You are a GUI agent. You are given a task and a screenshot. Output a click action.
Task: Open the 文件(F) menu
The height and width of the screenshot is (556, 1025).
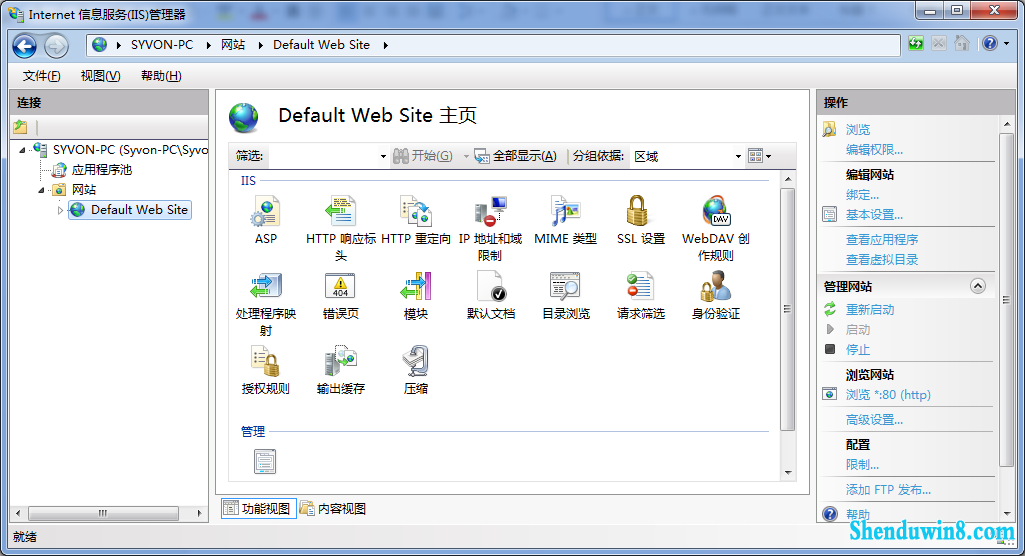[41, 76]
